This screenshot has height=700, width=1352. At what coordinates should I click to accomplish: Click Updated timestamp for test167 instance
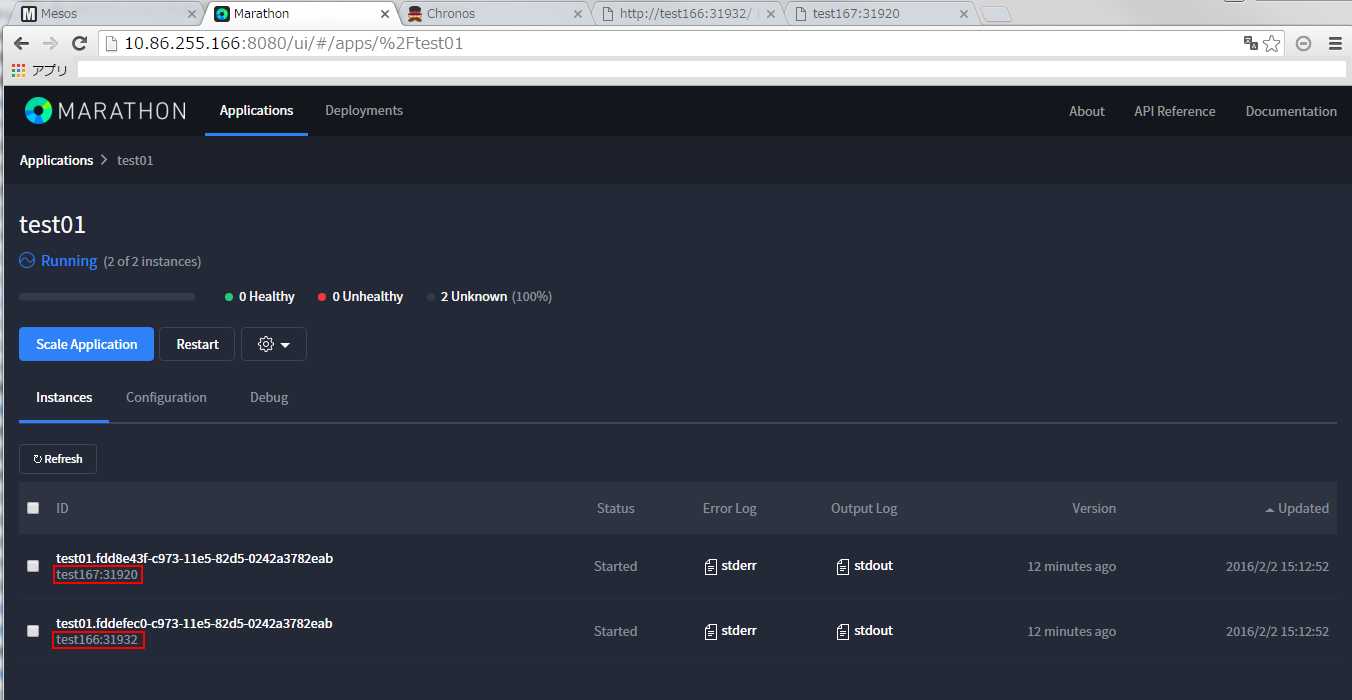(1277, 566)
